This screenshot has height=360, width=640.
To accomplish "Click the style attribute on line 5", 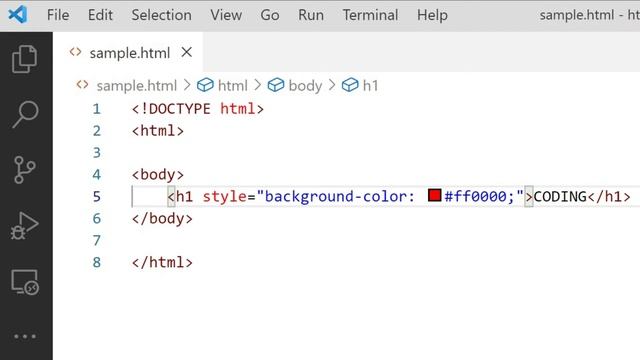I will coord(224,197).
